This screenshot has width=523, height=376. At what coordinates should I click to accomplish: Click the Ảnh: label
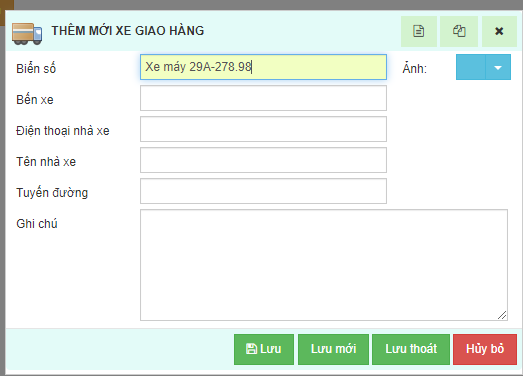pos(415,69)
